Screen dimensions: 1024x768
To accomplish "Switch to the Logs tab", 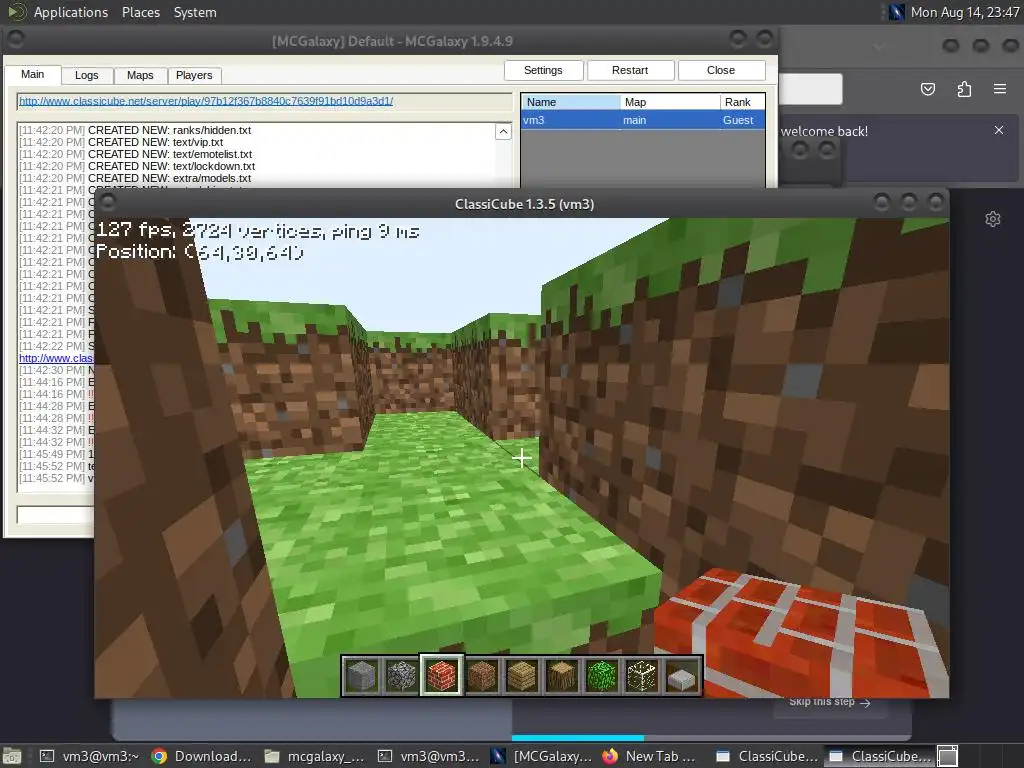I will tap(86, 75).
